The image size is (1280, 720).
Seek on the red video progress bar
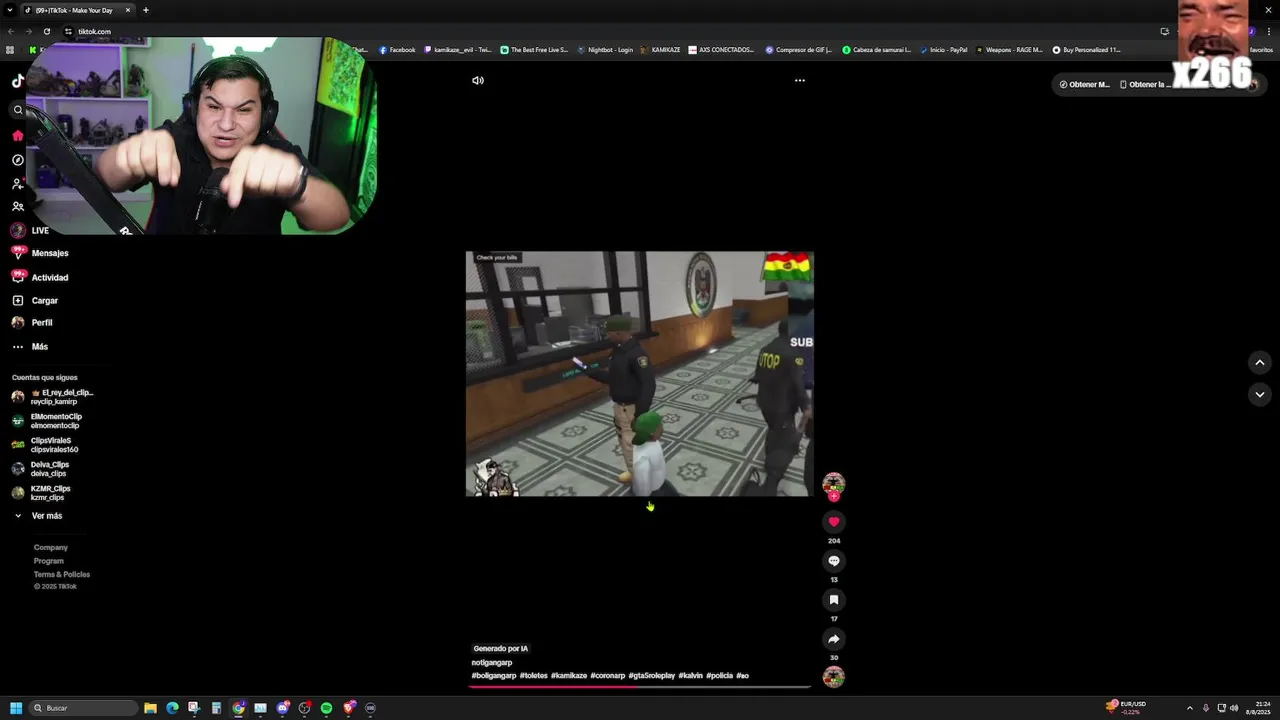[x=640, y=687]
